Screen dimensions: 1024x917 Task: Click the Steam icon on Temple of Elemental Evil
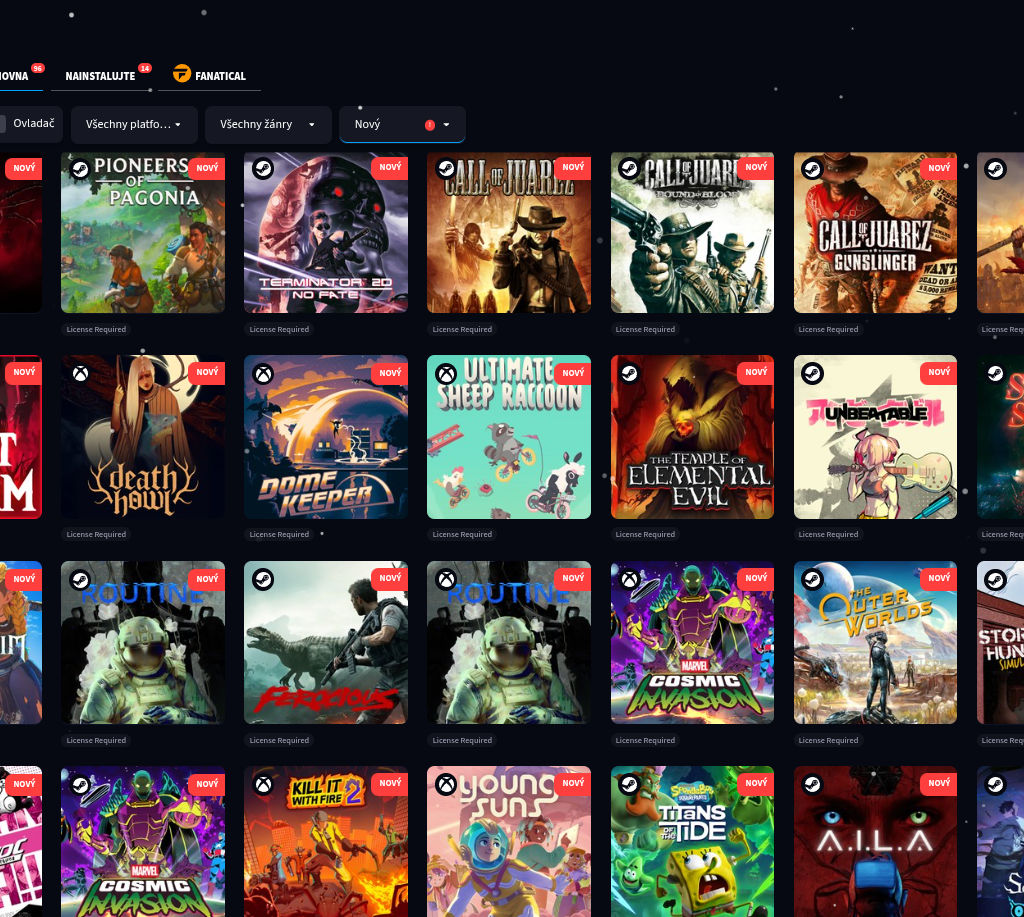(x=628, y=374)
